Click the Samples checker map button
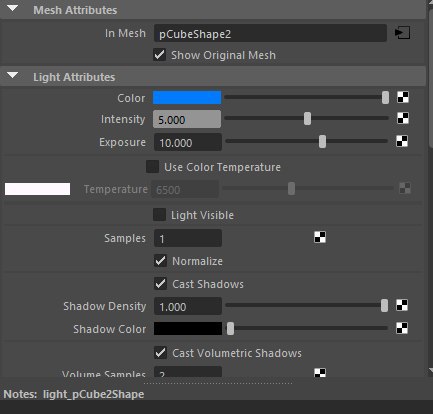This screenshot has width=433, height=414. pos(320,237)
